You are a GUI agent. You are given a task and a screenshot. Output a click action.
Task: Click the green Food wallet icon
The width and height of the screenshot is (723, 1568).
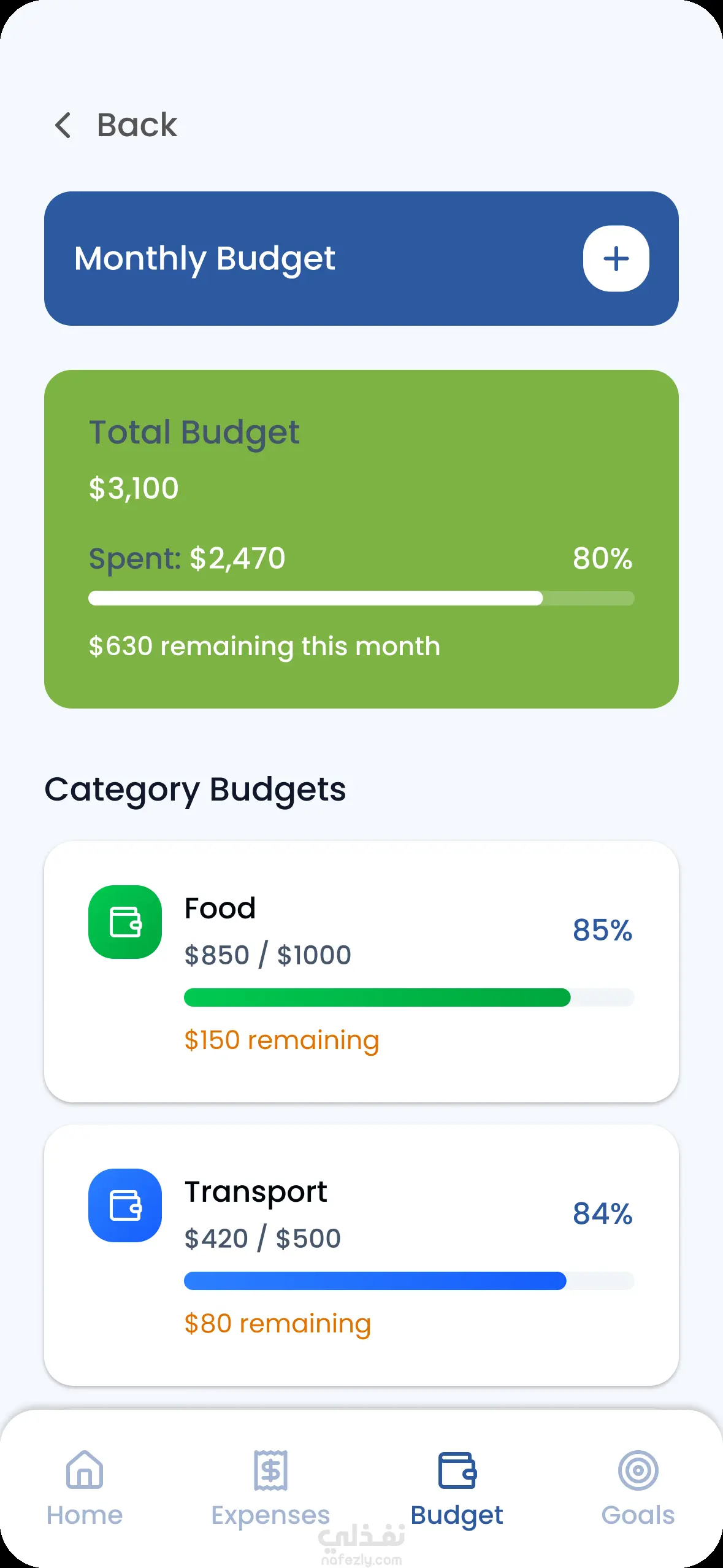coord(125,921)
